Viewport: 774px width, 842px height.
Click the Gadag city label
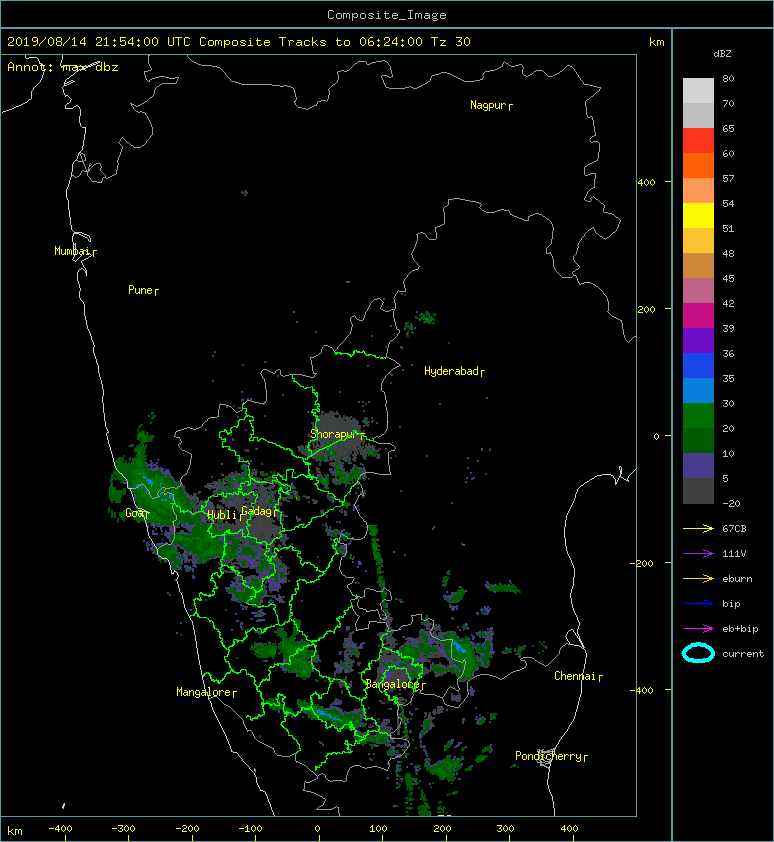(258, 511)
